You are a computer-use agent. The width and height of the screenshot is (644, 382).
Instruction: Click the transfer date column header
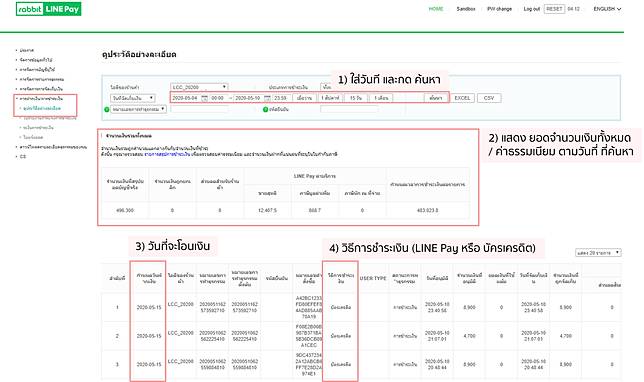pyautogui.click(x=149, y=278)
